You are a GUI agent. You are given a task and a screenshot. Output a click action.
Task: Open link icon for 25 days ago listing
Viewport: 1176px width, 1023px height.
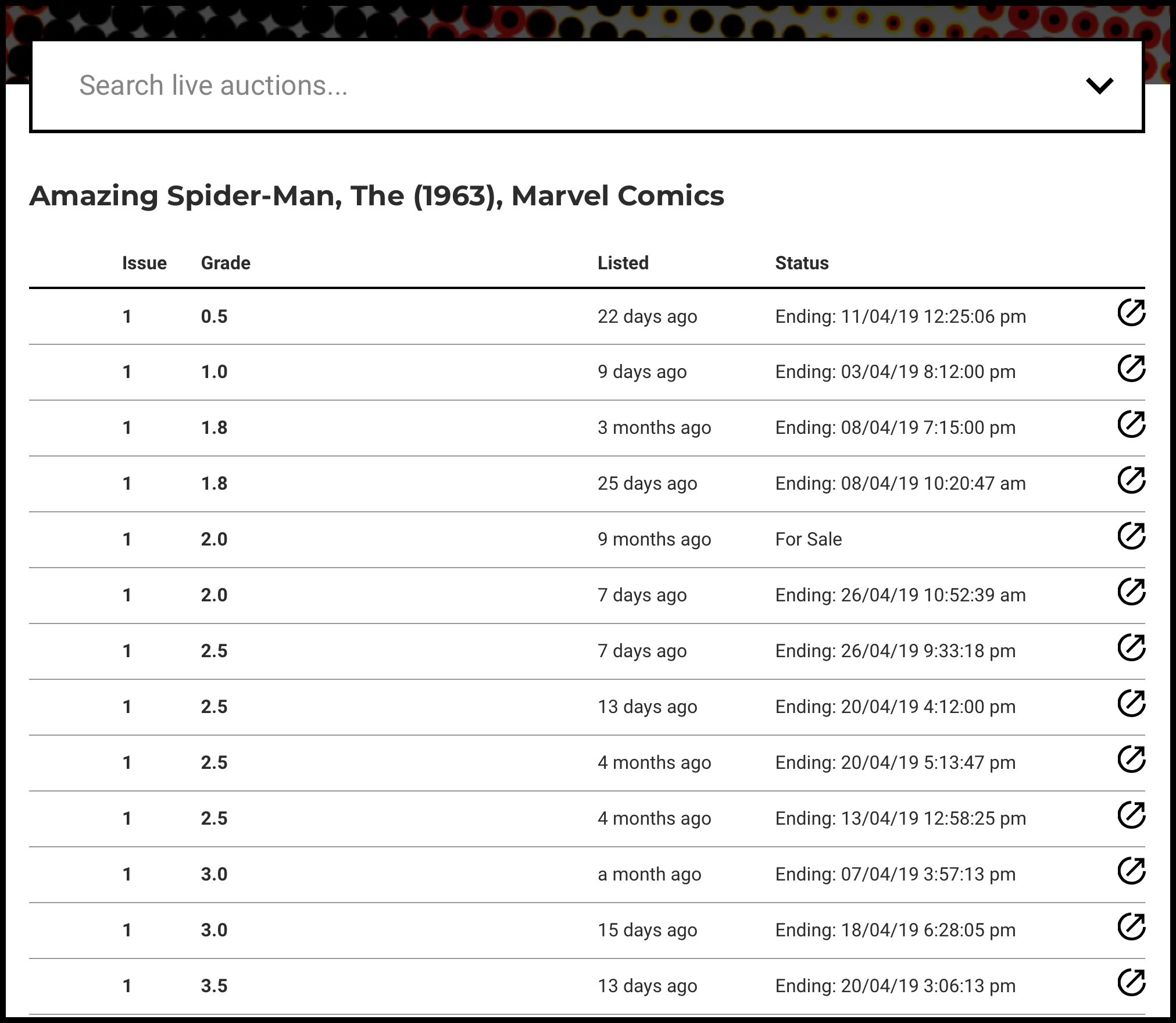(x=1131, y=480)
